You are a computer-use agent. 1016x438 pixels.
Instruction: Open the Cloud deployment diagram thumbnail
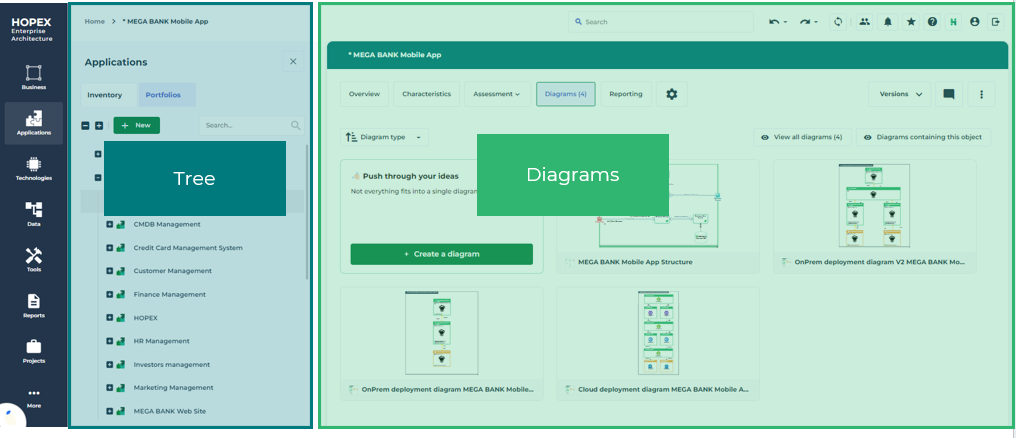657,333
